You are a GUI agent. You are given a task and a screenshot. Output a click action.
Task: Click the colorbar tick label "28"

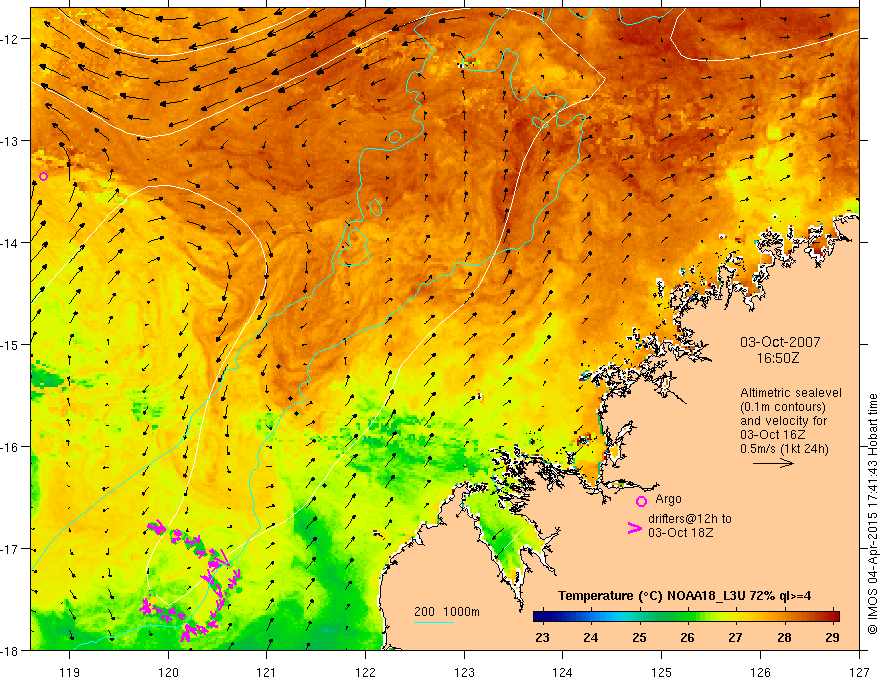point(784,637)
